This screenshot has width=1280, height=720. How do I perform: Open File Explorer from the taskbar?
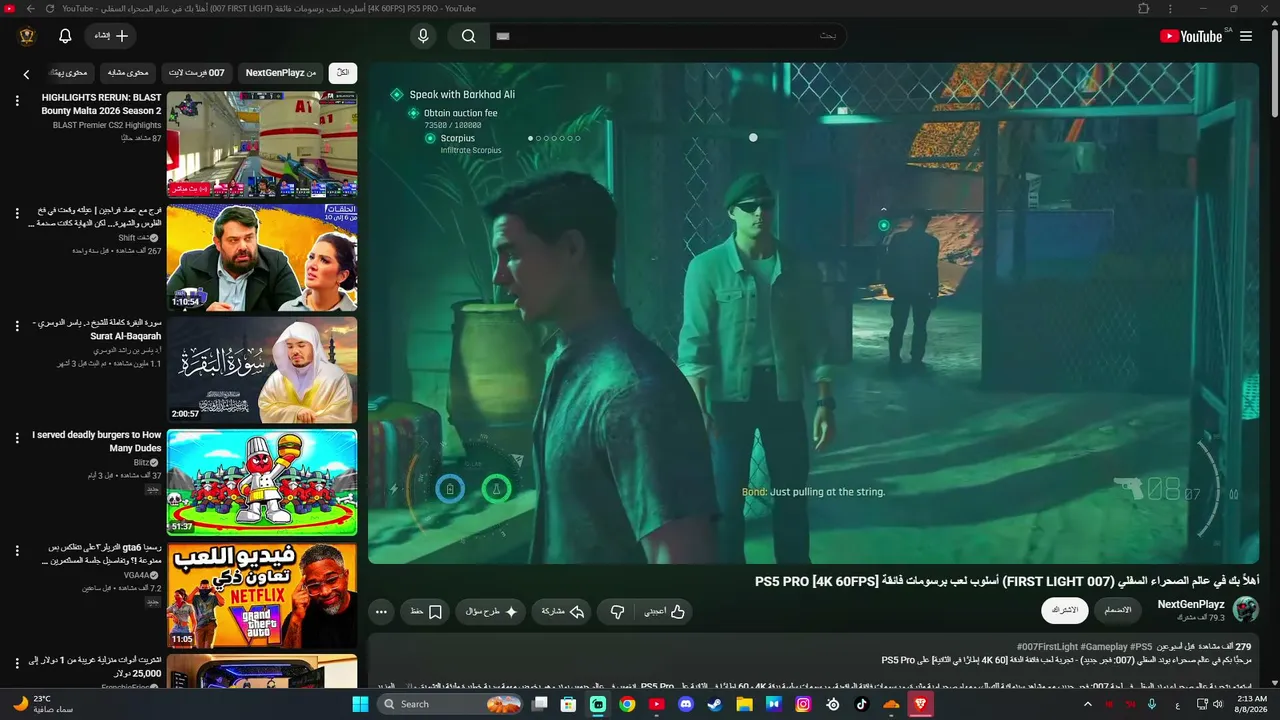click(744, 704)
